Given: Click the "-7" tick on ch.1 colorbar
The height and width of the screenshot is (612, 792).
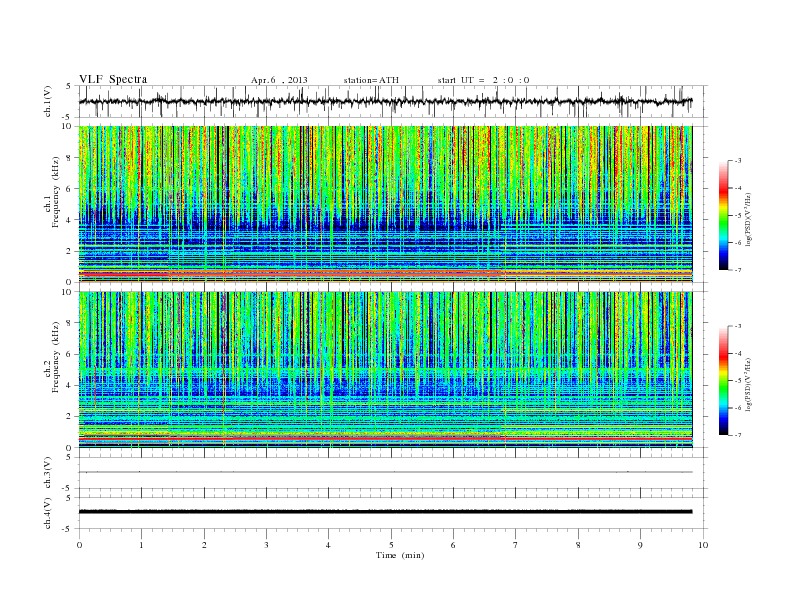Looking at the screenshot, I should pos(737,270).
